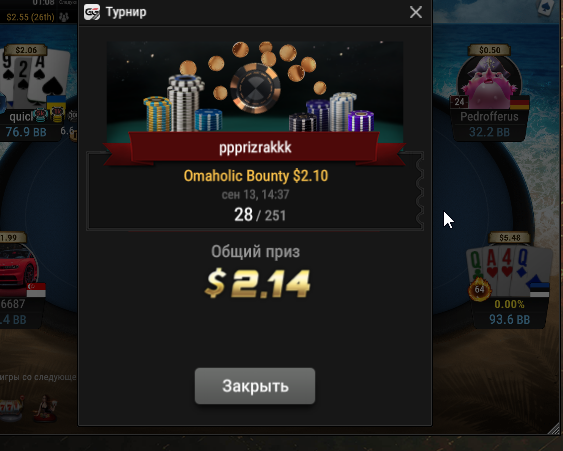The width and height of the screenshot is (563, 451).
Task: Click the 9 2 A spade cards
Action: coord(35,77)
